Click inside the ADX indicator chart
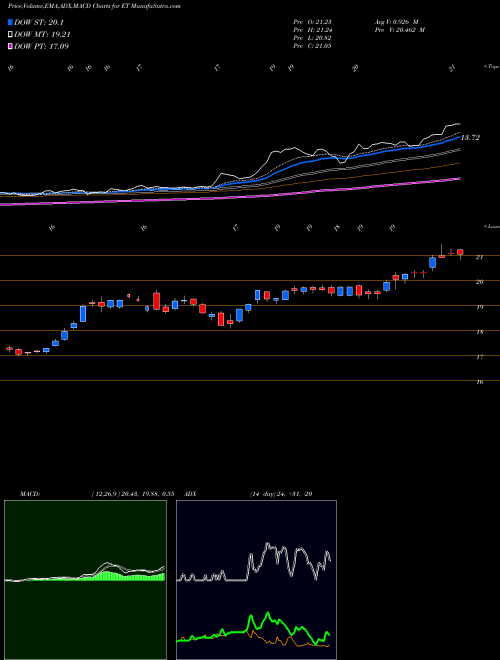 tap(256, 580)
